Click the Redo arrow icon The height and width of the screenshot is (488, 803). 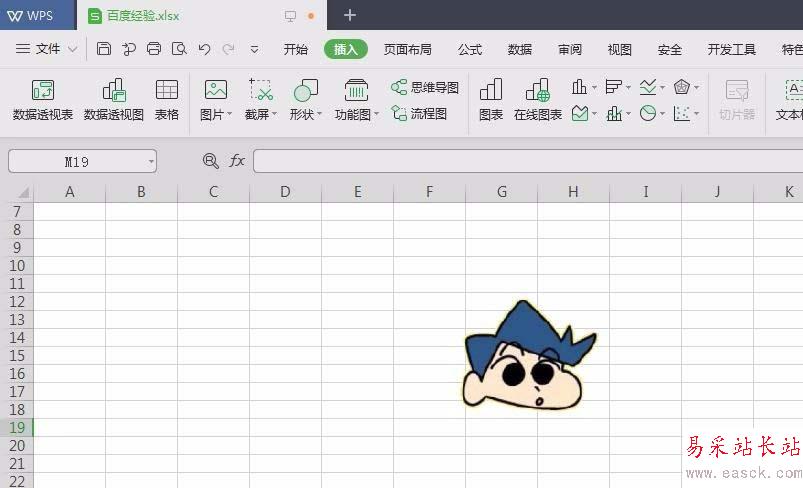(228, 49)
